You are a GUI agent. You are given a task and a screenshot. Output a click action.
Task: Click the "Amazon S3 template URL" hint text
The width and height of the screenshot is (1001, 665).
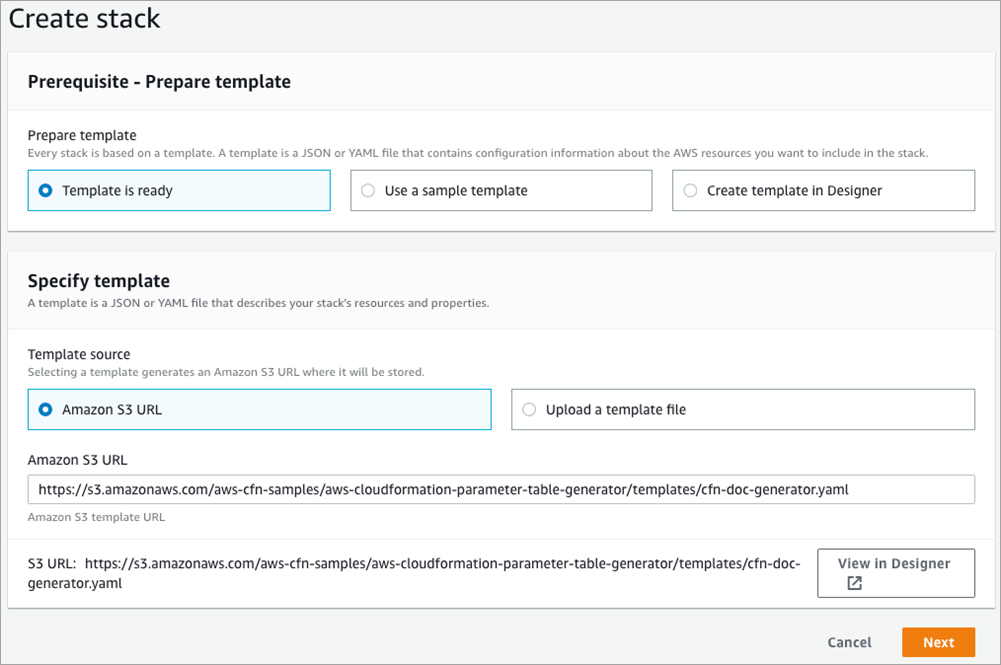96,517
